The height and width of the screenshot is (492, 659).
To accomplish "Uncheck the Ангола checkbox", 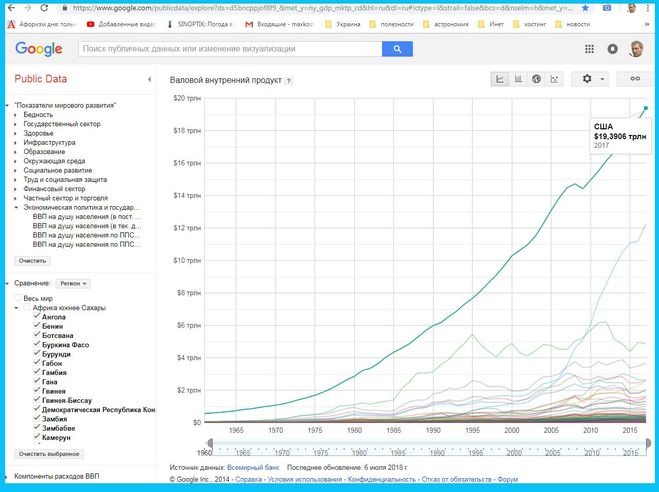I will 37,317.
